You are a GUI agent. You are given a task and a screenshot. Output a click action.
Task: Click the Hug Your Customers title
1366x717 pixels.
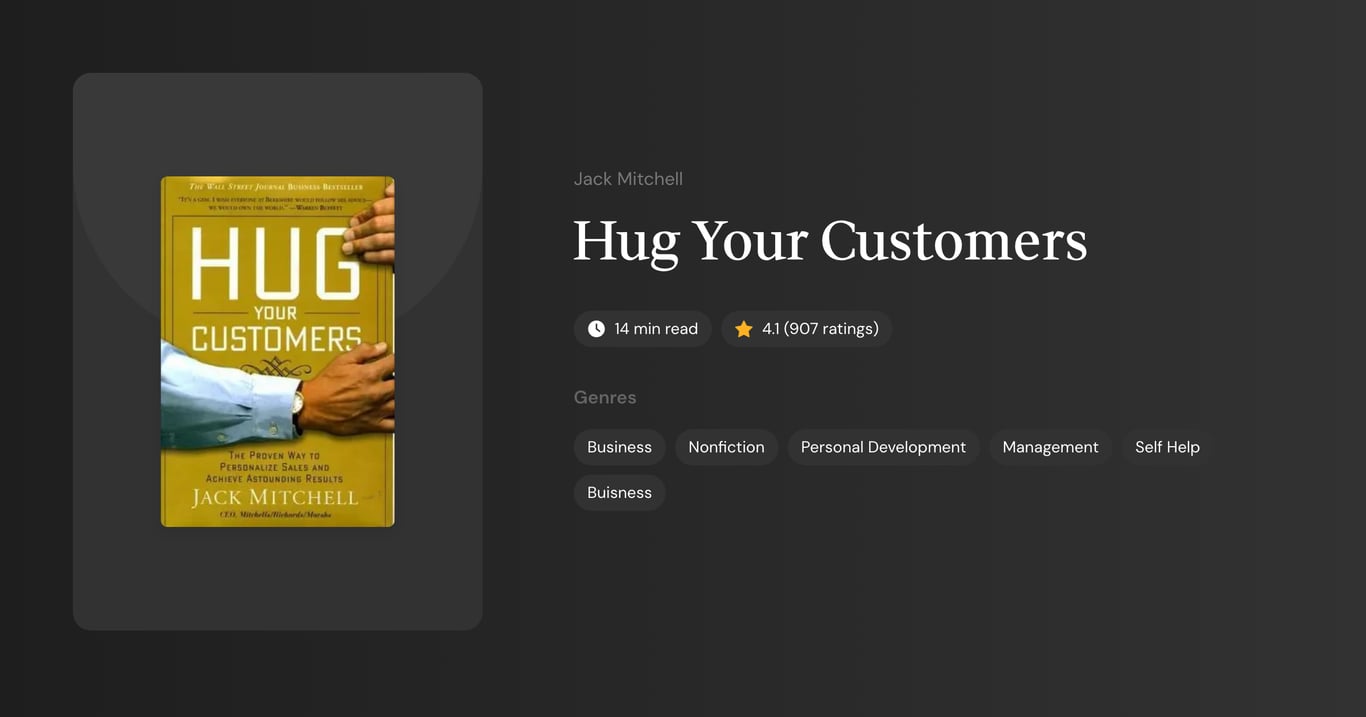tap(830, 241)
